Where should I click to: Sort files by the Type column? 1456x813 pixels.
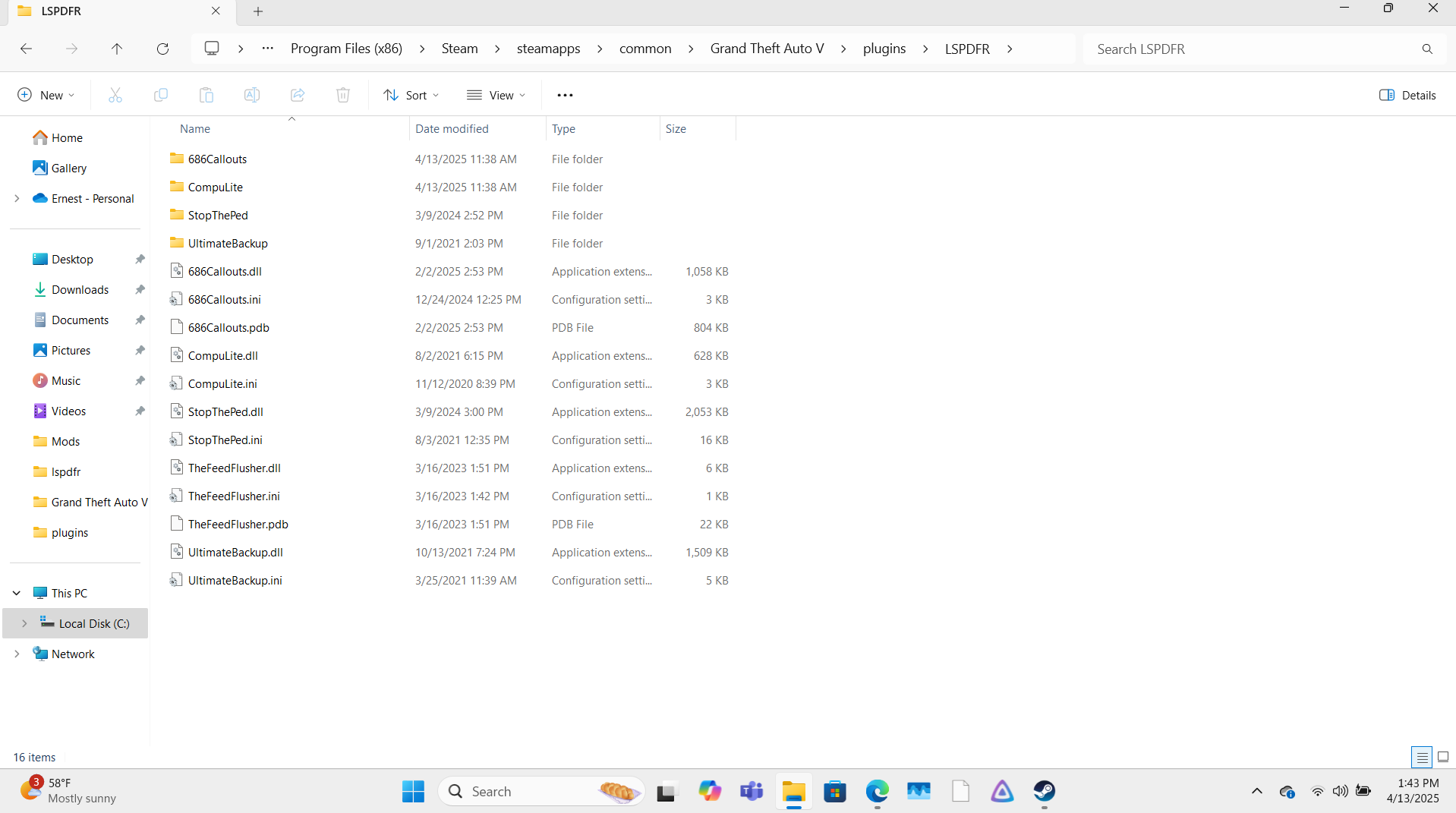click(563, 128)
